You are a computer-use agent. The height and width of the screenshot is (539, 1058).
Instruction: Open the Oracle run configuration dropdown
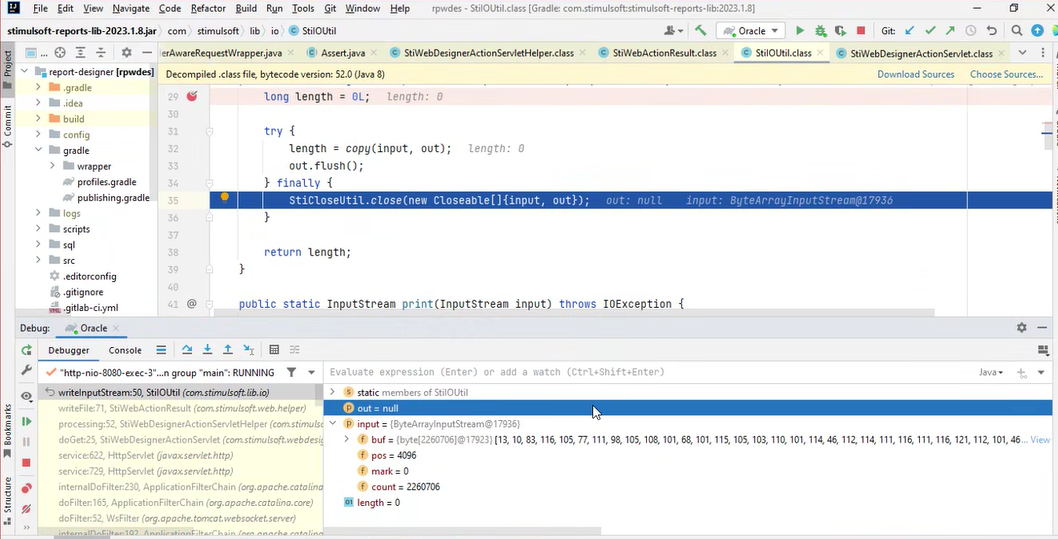pyautogui.click(x=750, y=30)
